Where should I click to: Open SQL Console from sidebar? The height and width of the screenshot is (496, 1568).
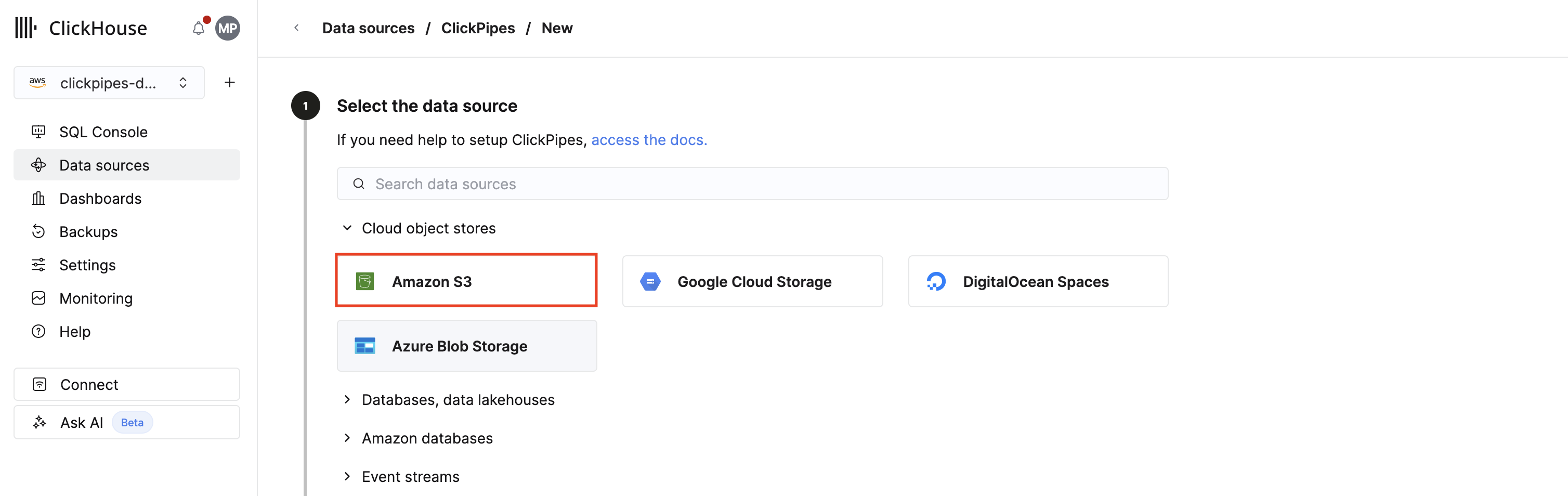coord(103,132)
